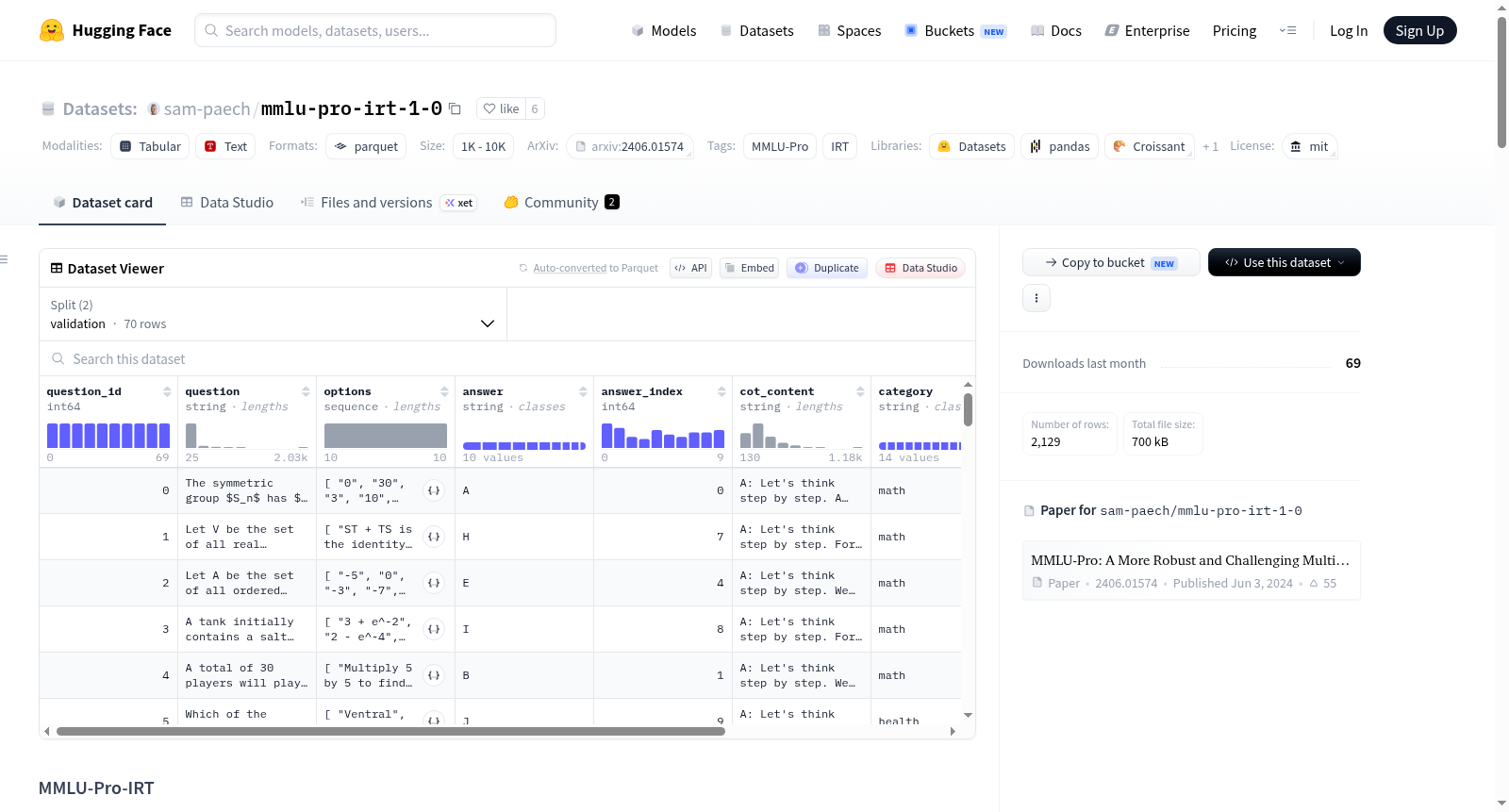This screenshot has width=1509, height=812.
Task: Open the Pricing page
Action: click(1234, 30)
